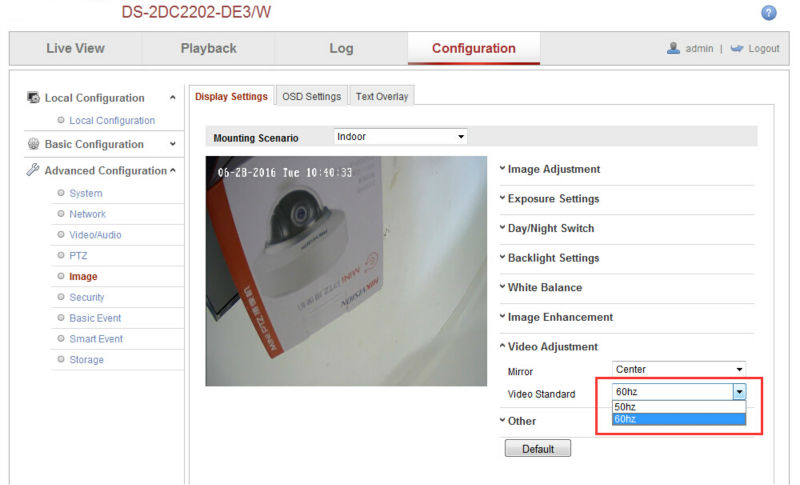Click the Local Configuration monitor icon
This screenshot has width=800, height=485.
(x=34, y=98)
